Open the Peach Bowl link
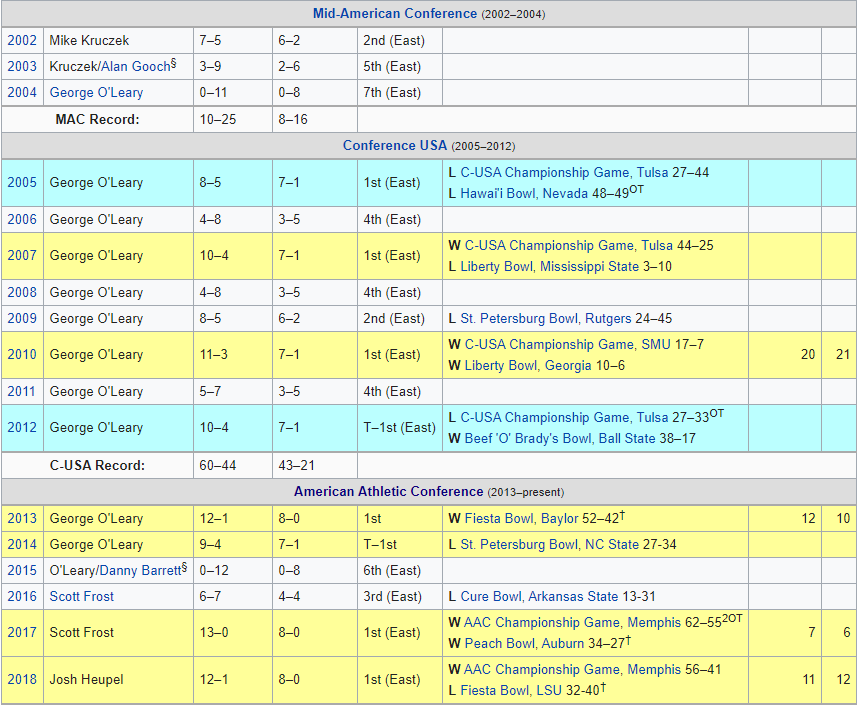Image resolution: width=859 pixels, height=705 pixels. [x=500, y=644]
